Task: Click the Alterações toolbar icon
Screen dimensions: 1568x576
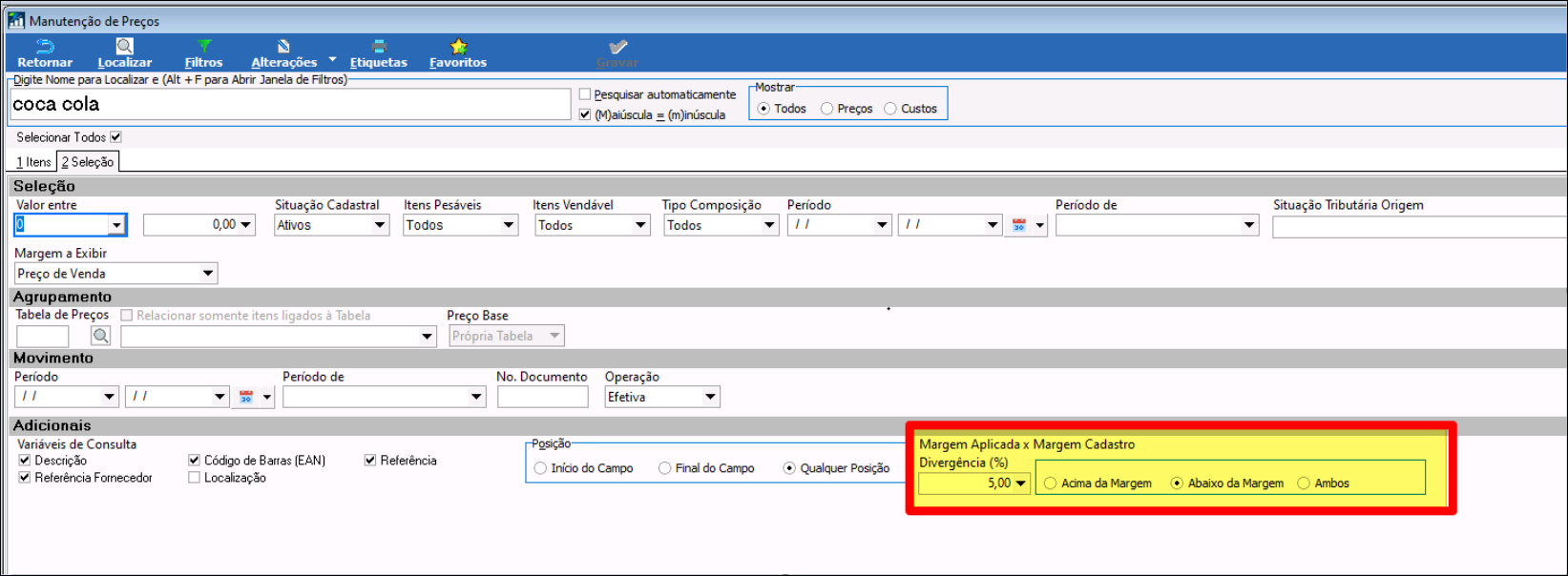Action: pos(283,48)
